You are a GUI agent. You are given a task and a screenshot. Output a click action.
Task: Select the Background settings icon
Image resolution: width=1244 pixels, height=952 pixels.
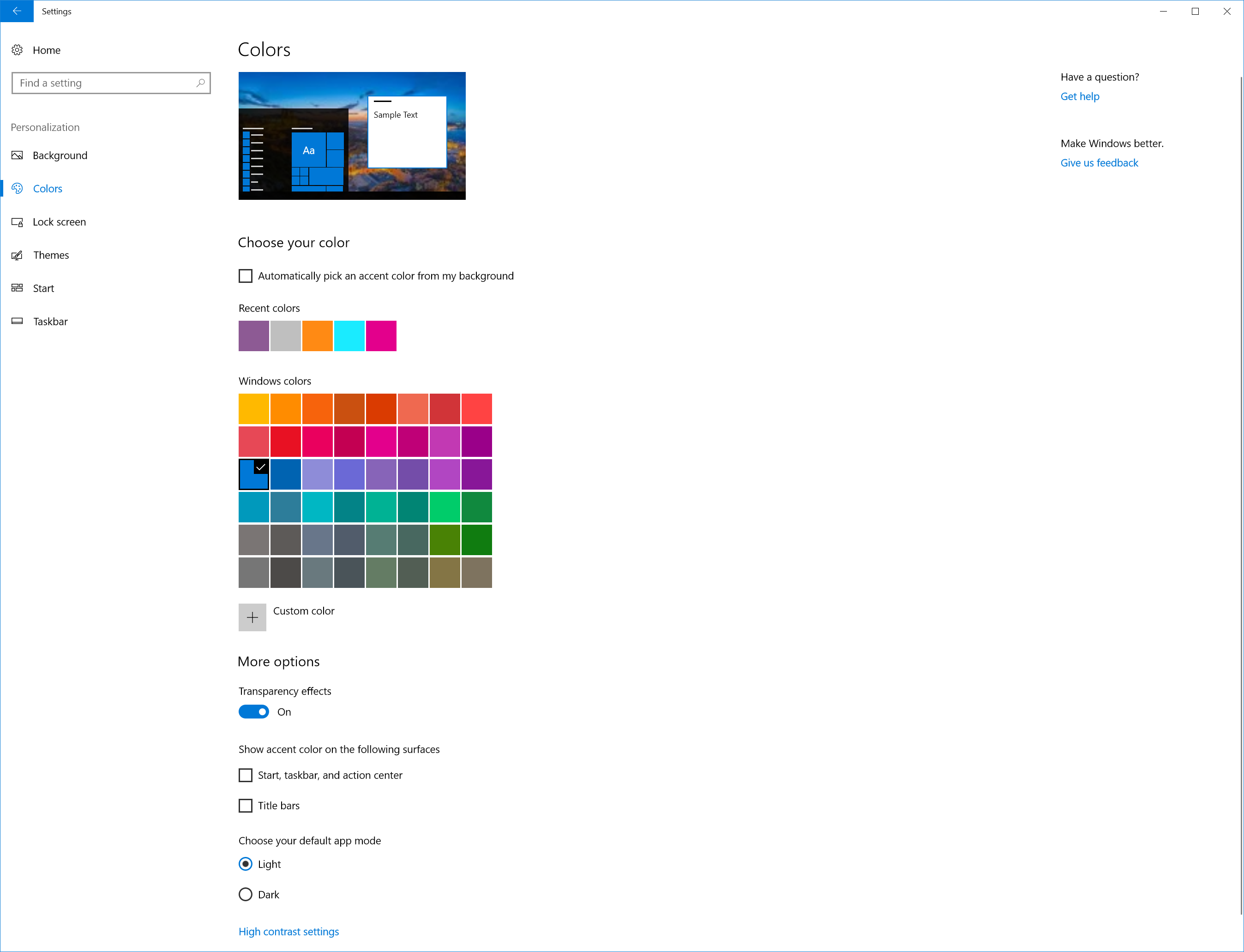click(x=18, y=155)
